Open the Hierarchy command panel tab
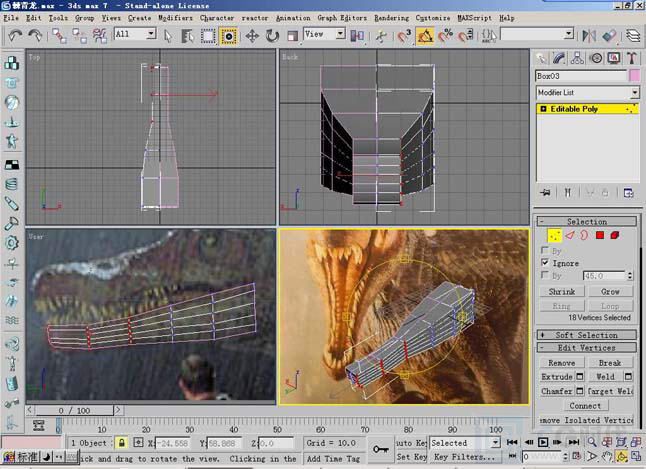Image resolution: width=646 pixels, height=469 pixels. pyautogui.click(x=577, y=59)
